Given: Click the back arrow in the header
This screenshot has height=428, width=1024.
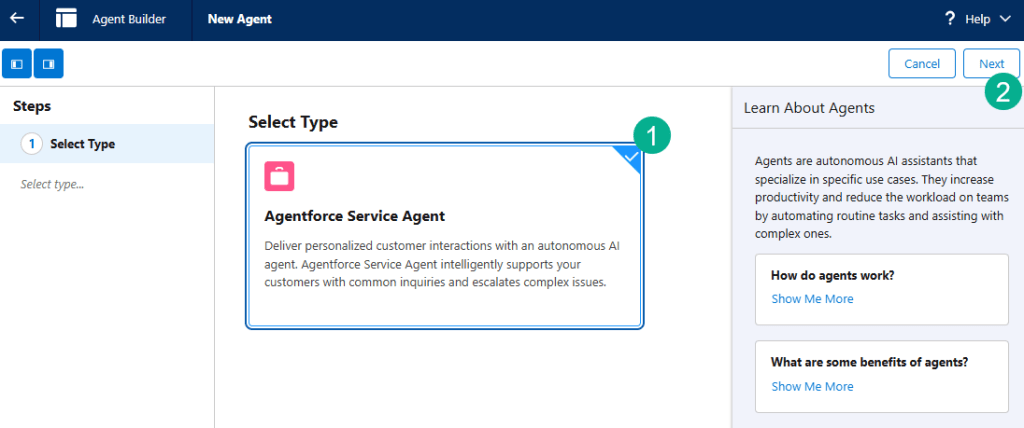Looking at the screenshot, I should coord(17,18).
